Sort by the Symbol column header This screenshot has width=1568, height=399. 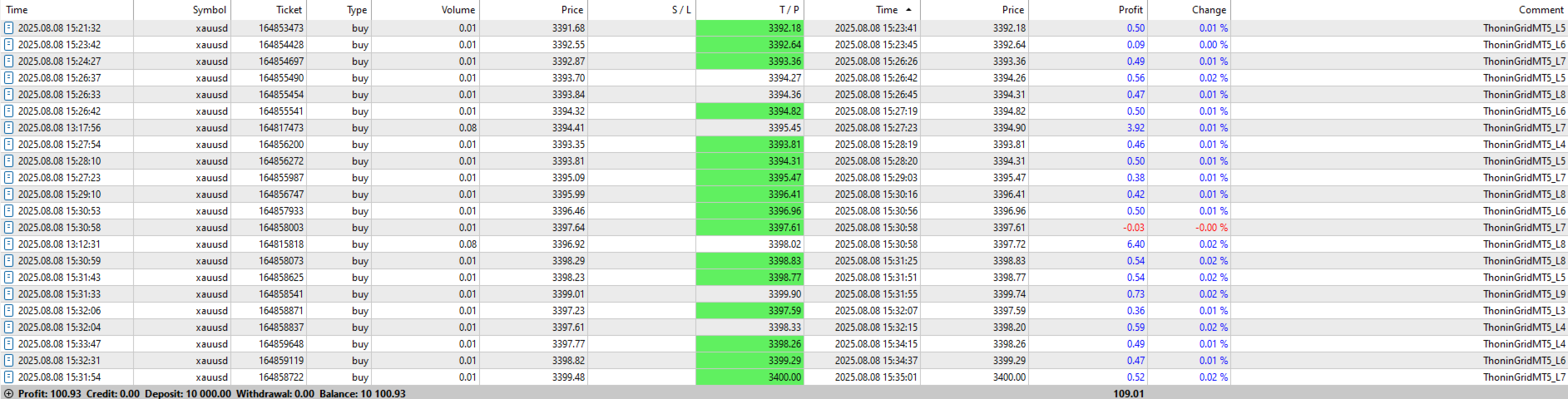[x=182, y=10]
